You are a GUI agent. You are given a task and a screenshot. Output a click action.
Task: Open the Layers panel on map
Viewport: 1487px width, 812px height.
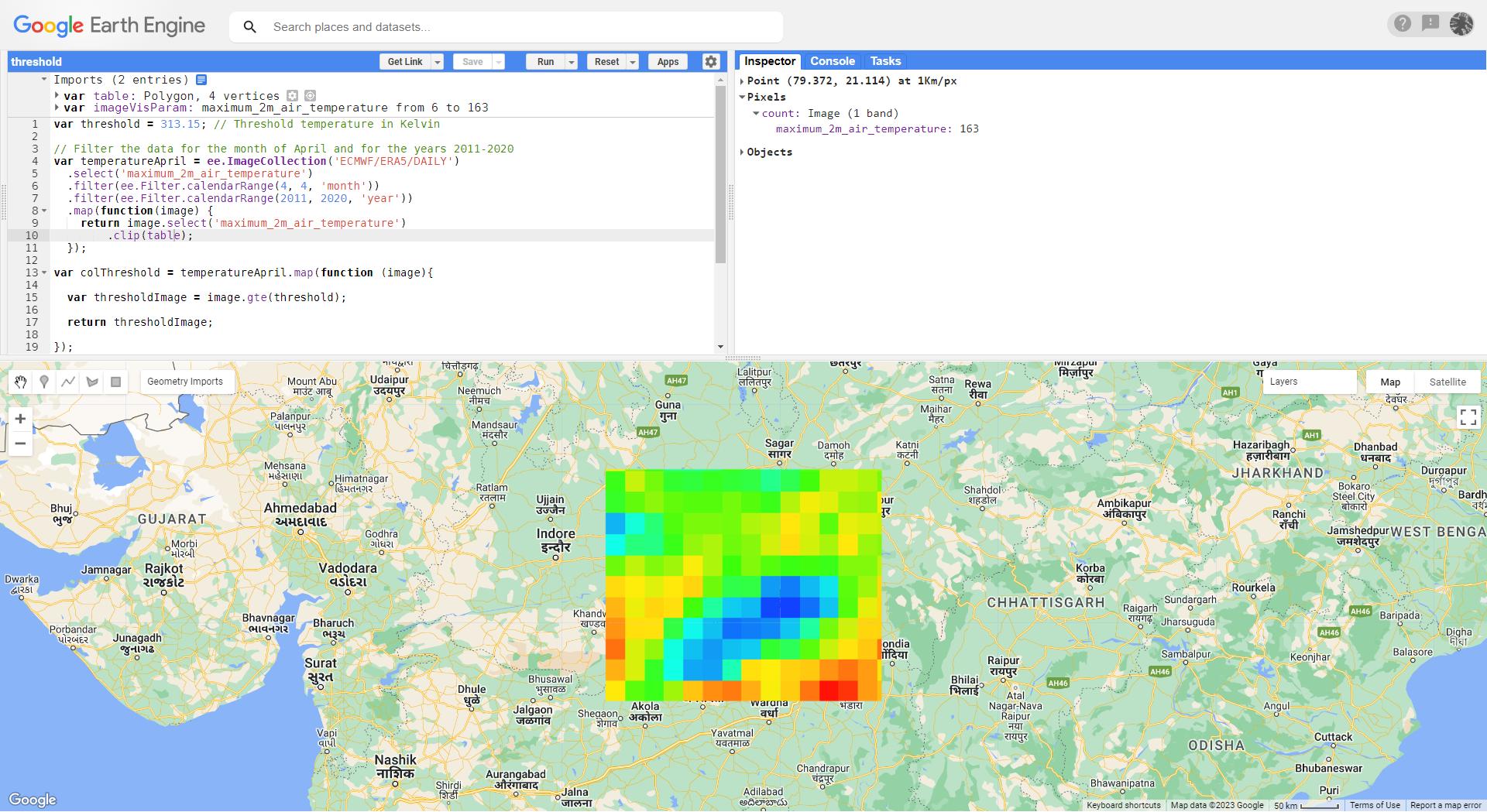pyautogui.click(x=1309, y=382)
